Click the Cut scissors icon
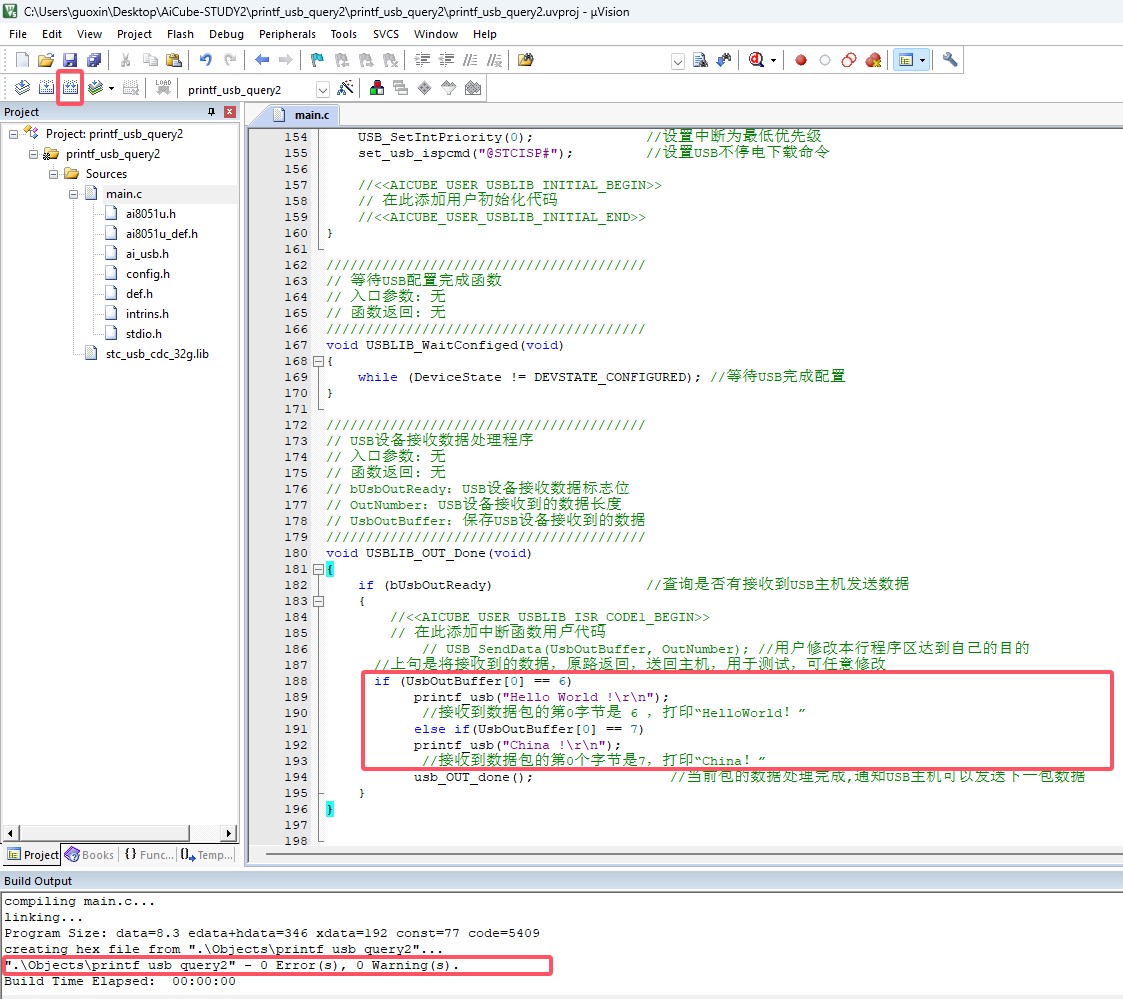The width and height of the screenshot is (1123, 999). 125,60
